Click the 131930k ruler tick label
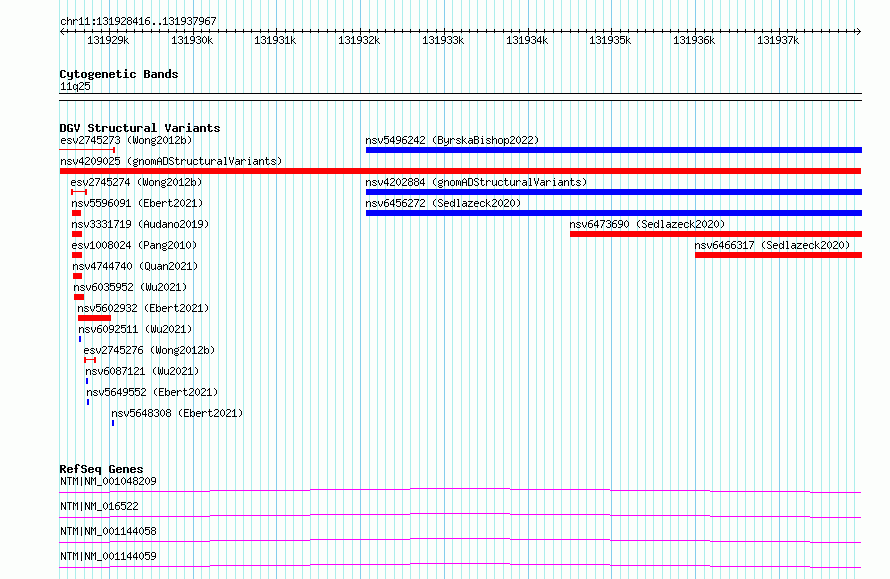Screen dimensions: 890x579 coord(192,40)
